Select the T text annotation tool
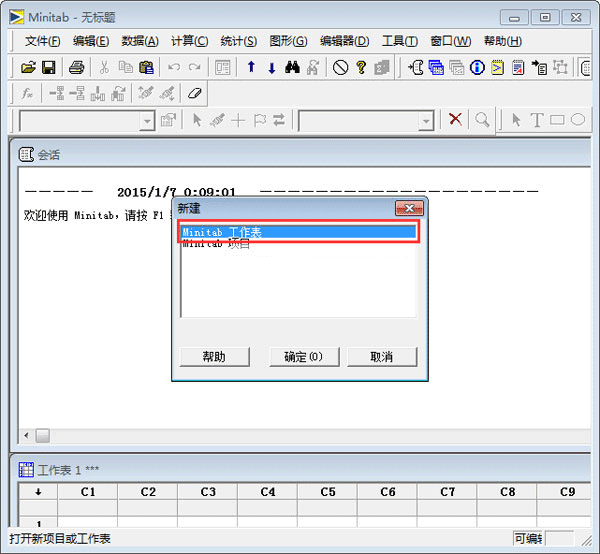This screenshot has height=554, width=600. [x=537, y=120]
